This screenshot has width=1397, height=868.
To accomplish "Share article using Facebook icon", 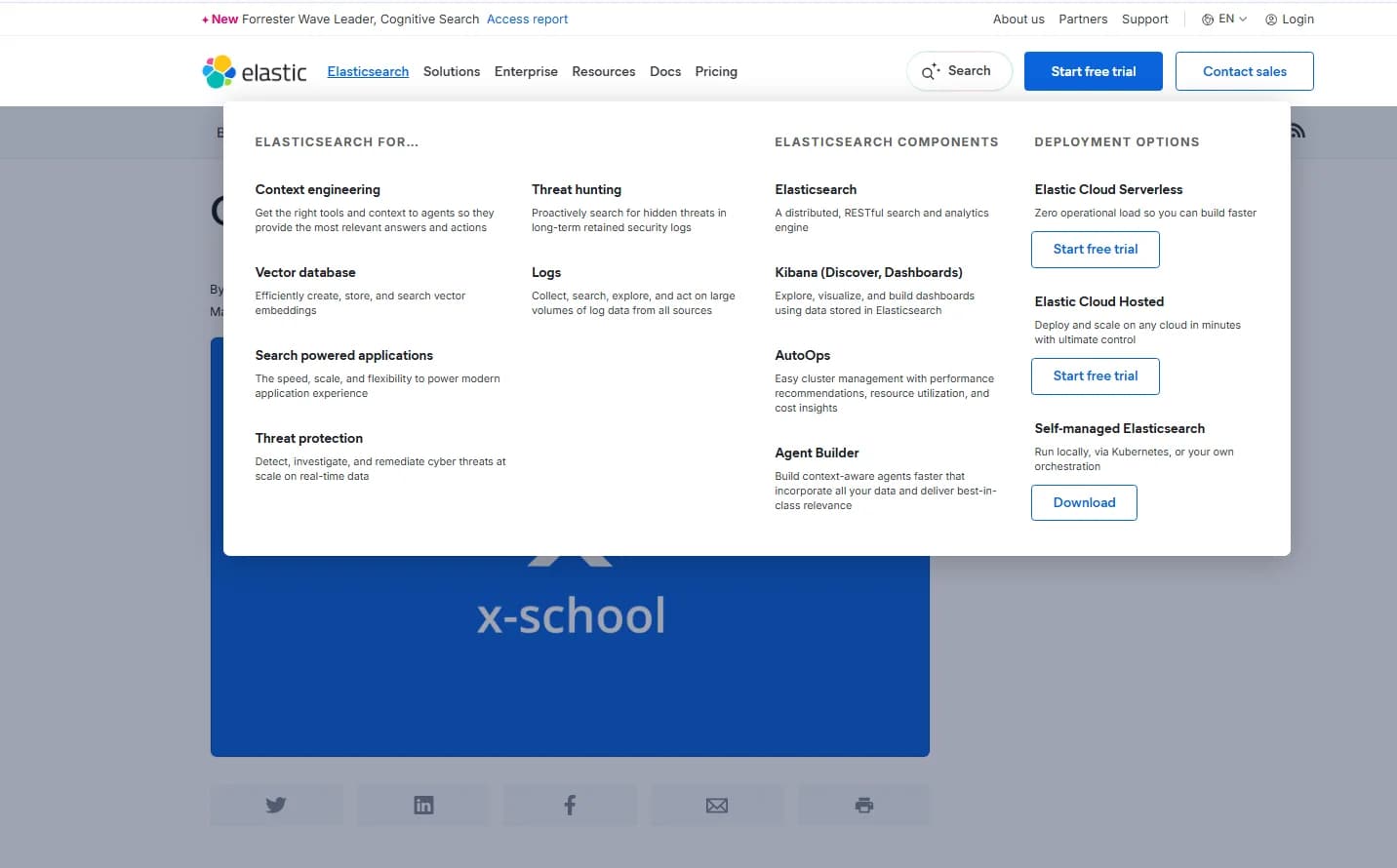I will [571, 806].
